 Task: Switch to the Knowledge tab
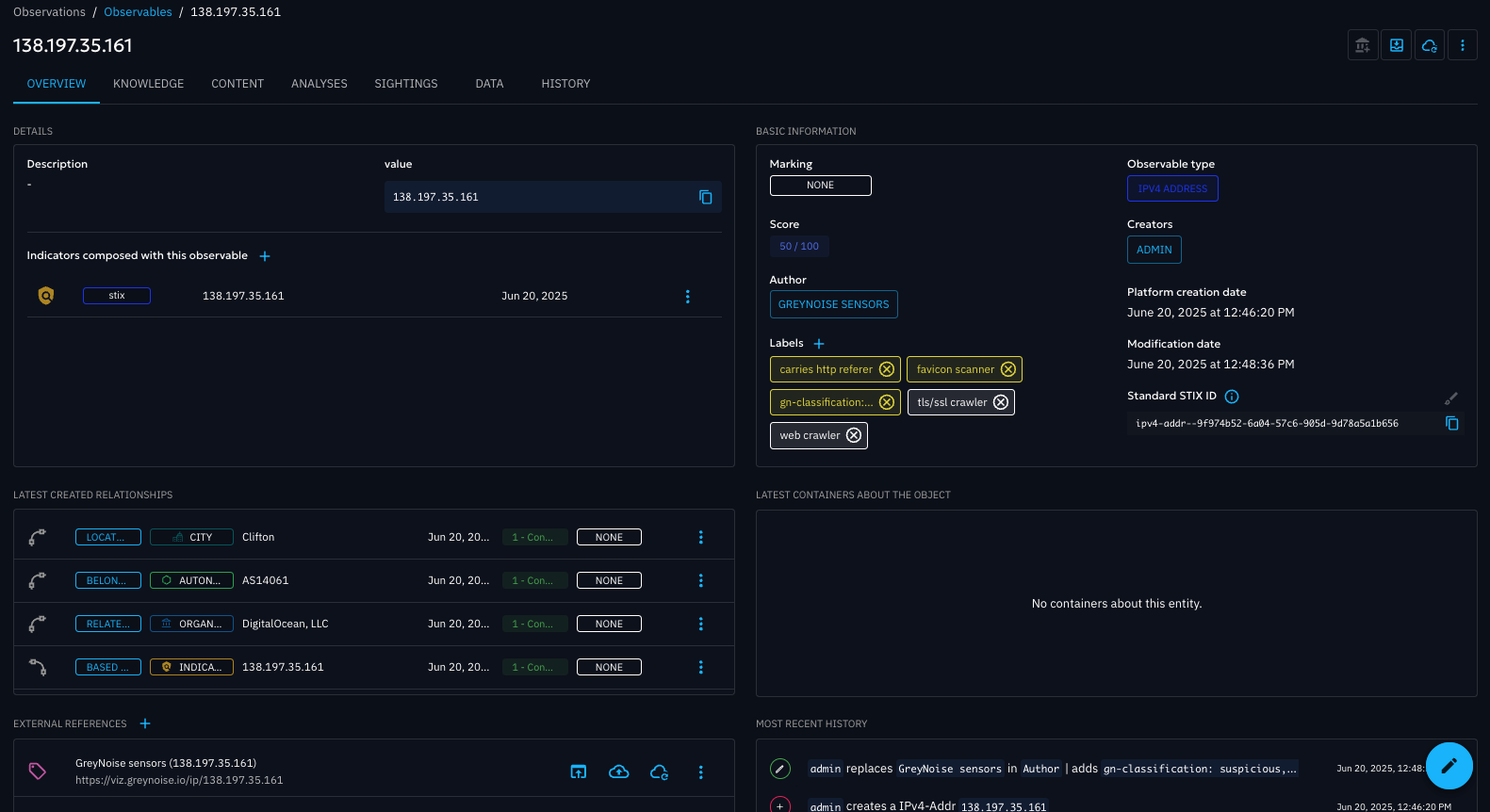click(149, 84)
